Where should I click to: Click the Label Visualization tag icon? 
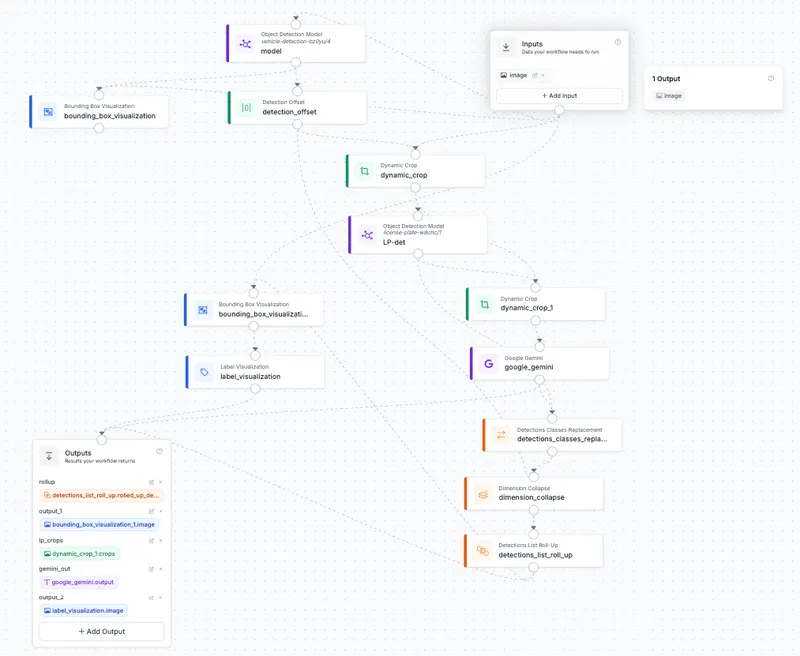click(x=204, y=372)
